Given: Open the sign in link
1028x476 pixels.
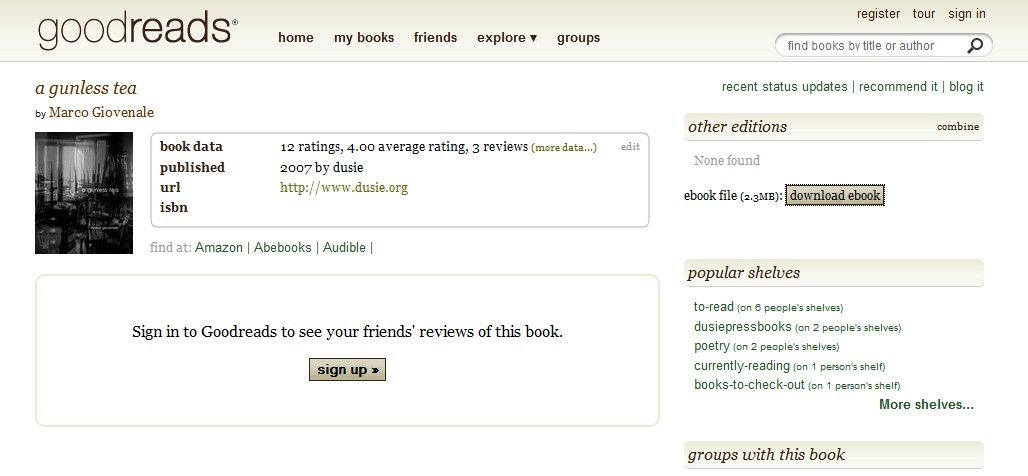Looking at the screenshot, I should (x=966, y=14).
